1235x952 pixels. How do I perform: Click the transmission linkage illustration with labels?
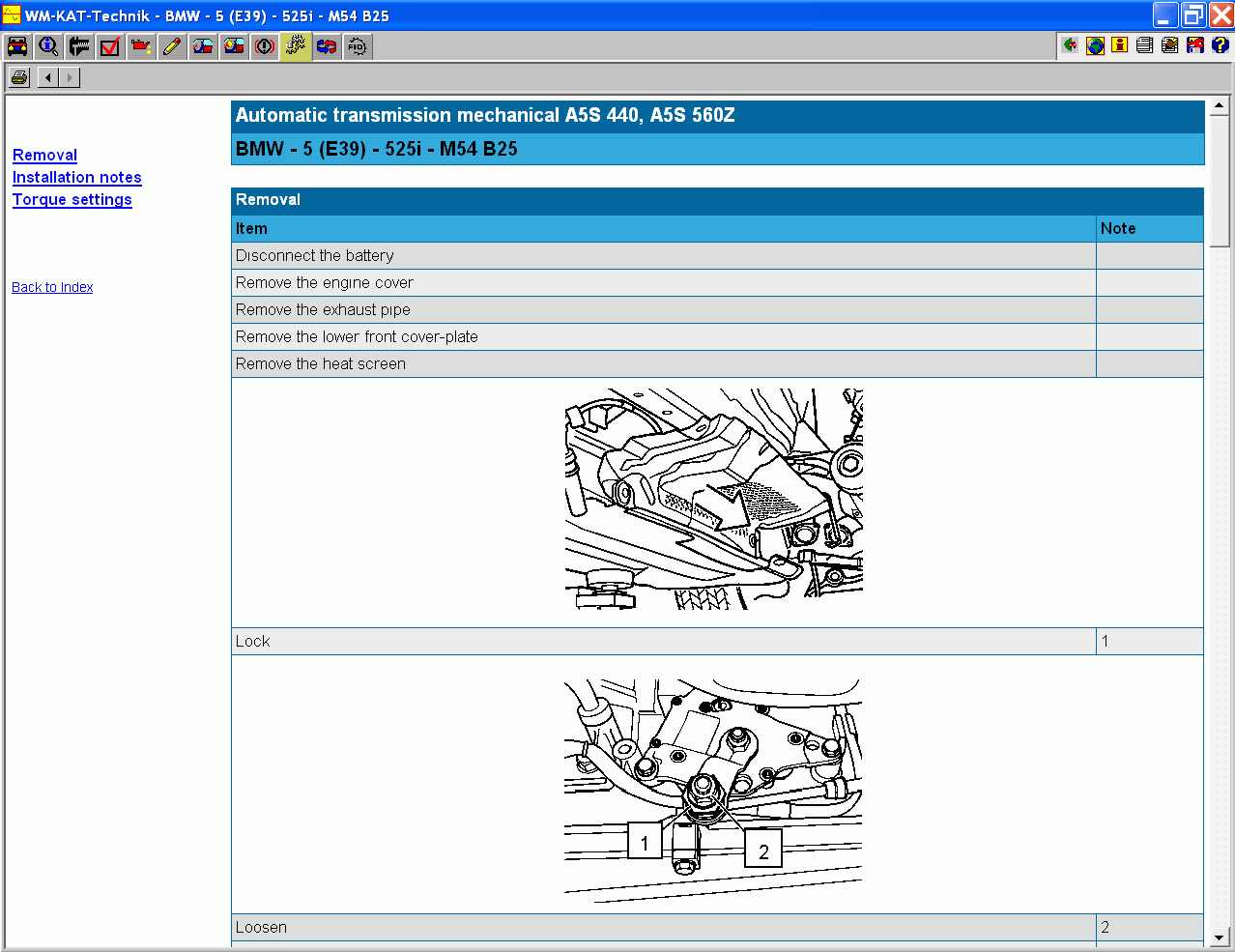click(713, 790)
